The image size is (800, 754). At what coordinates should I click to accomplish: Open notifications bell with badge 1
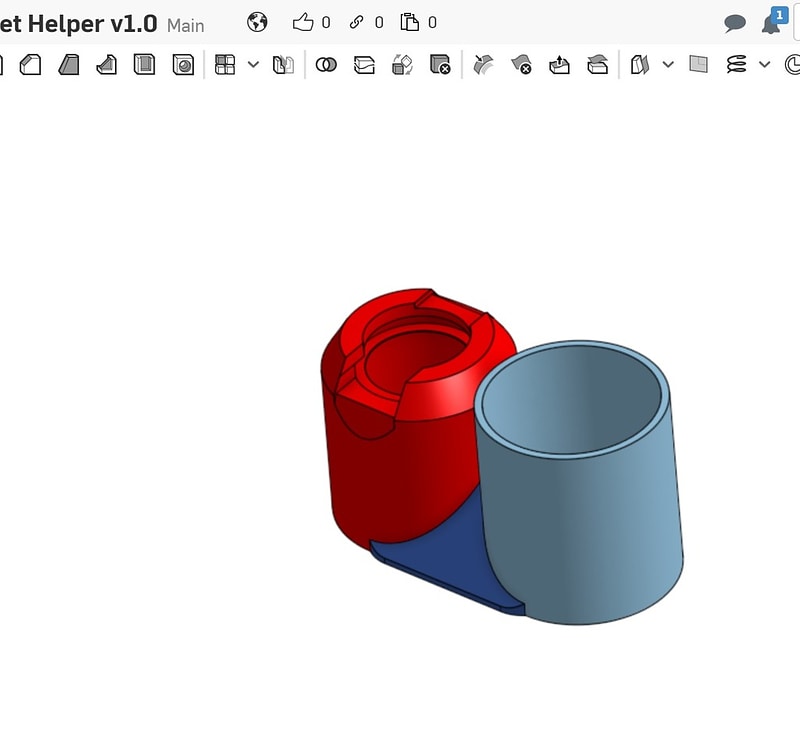click(773, 21)
